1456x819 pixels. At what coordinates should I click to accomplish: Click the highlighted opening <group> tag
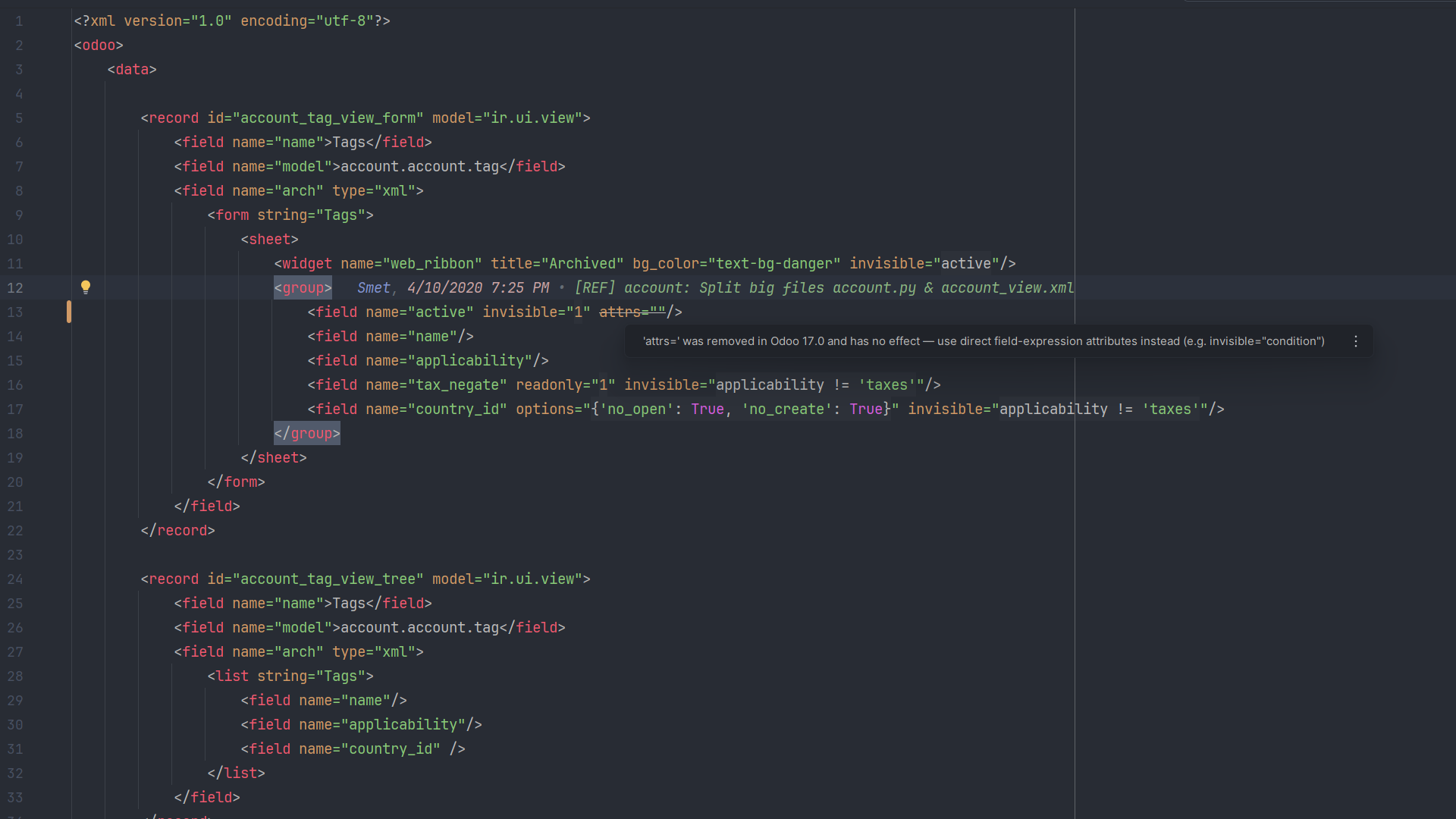(x=303, y=287)
